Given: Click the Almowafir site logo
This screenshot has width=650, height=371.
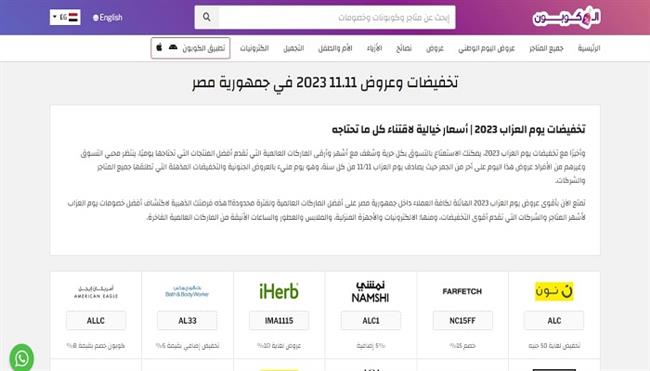Looking at the screenshot, I should click(x=566, y=17).
